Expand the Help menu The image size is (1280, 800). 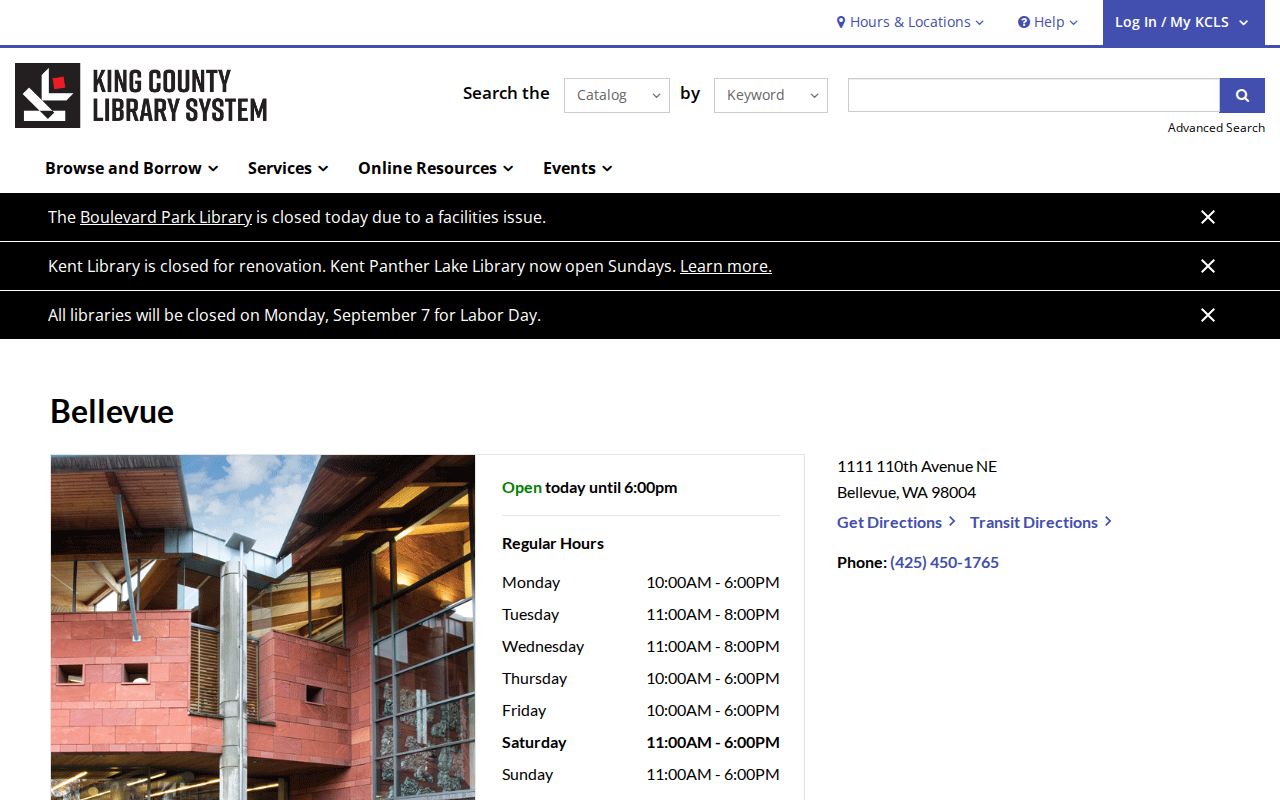pos(1048,22)
